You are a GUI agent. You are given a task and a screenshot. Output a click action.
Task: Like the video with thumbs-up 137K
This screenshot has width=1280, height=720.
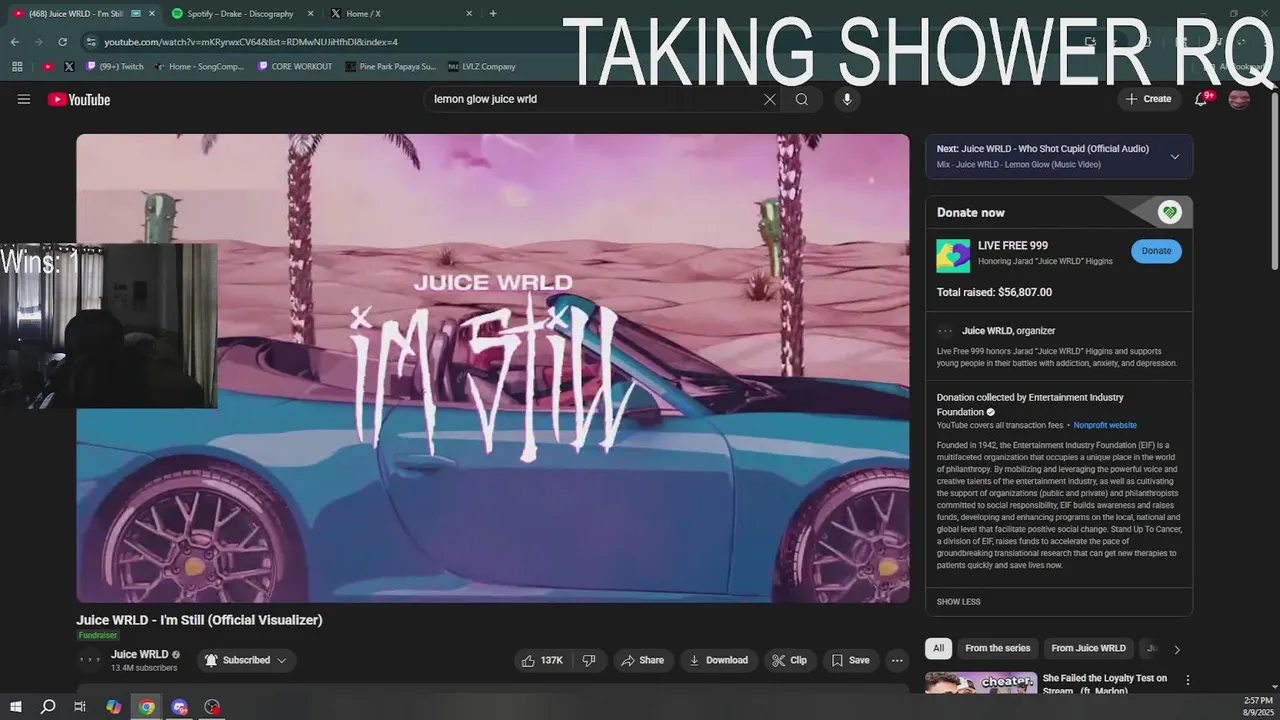pyautogui.click(x=543, y=660)
